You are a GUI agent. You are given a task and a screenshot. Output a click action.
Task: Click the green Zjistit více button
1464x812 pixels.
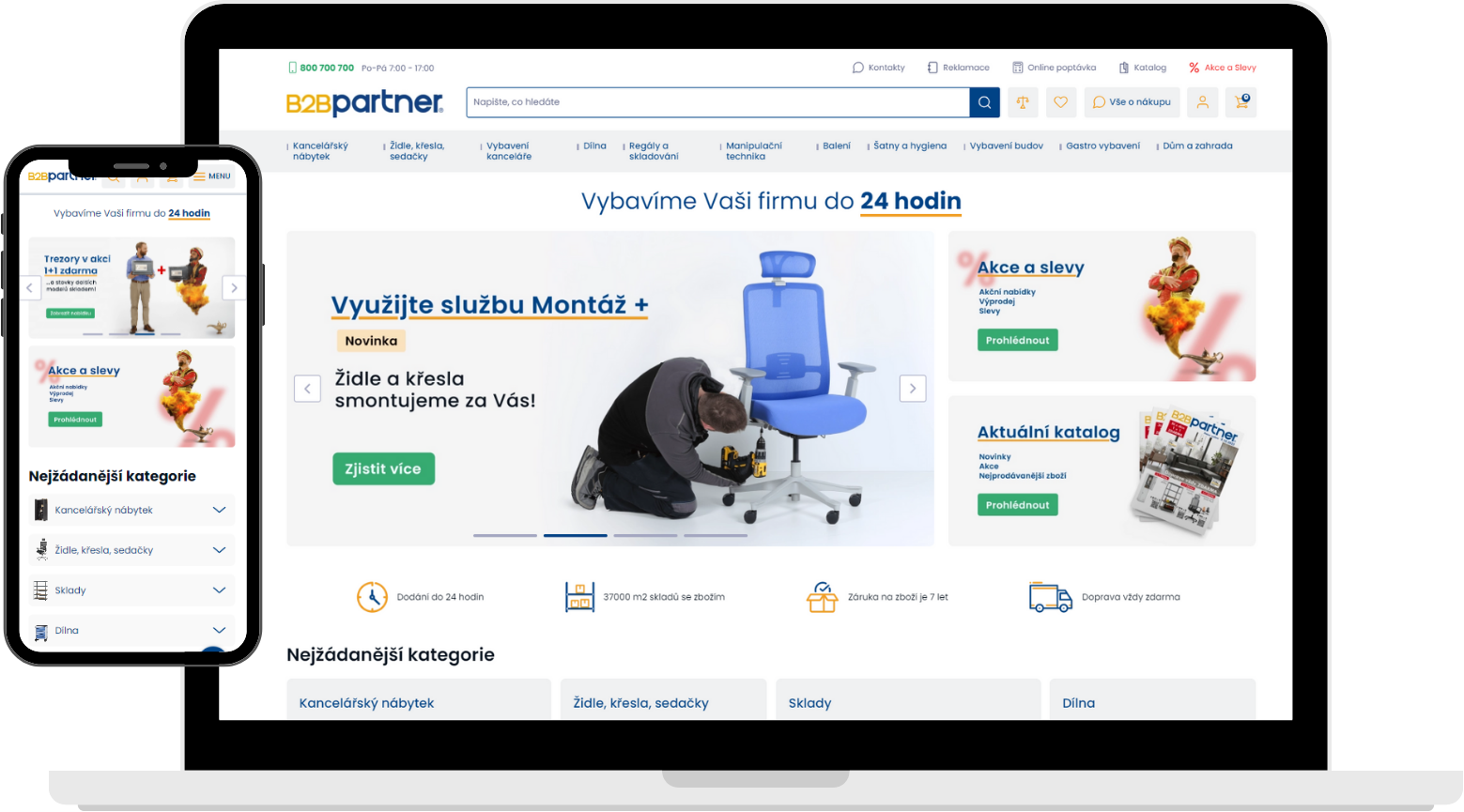coord(383,468)
